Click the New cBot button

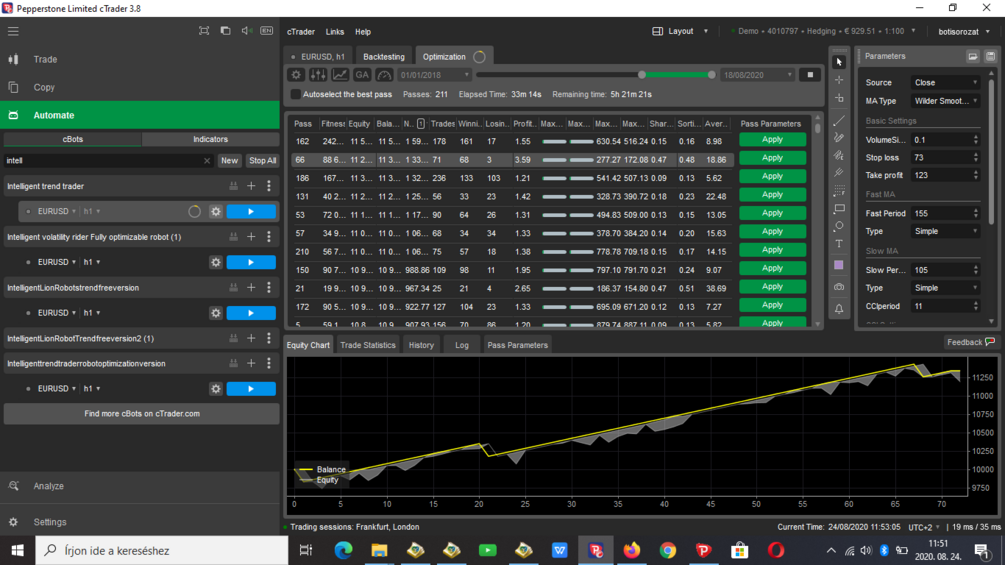(x=229, y=161)
